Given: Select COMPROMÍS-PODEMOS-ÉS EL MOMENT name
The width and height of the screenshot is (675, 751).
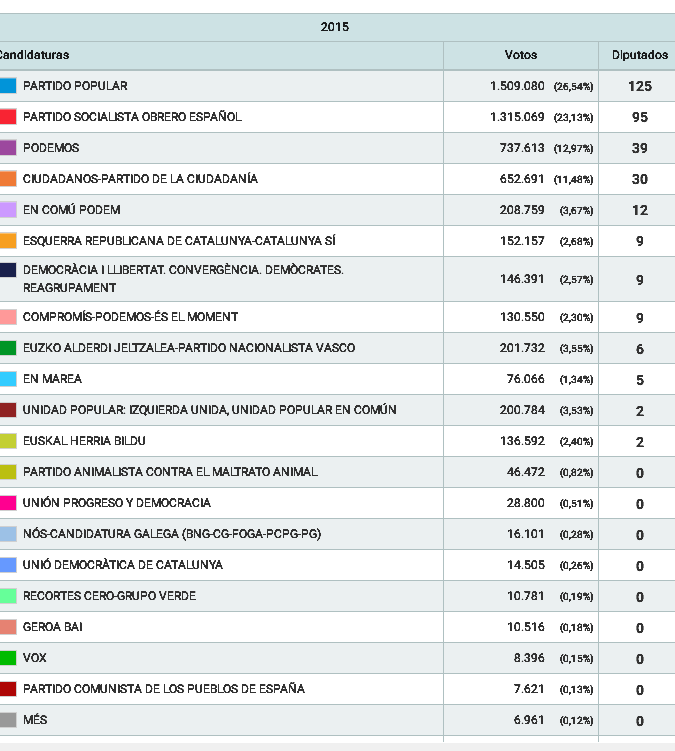Looking at the screenshot, I should pos(130,317).
